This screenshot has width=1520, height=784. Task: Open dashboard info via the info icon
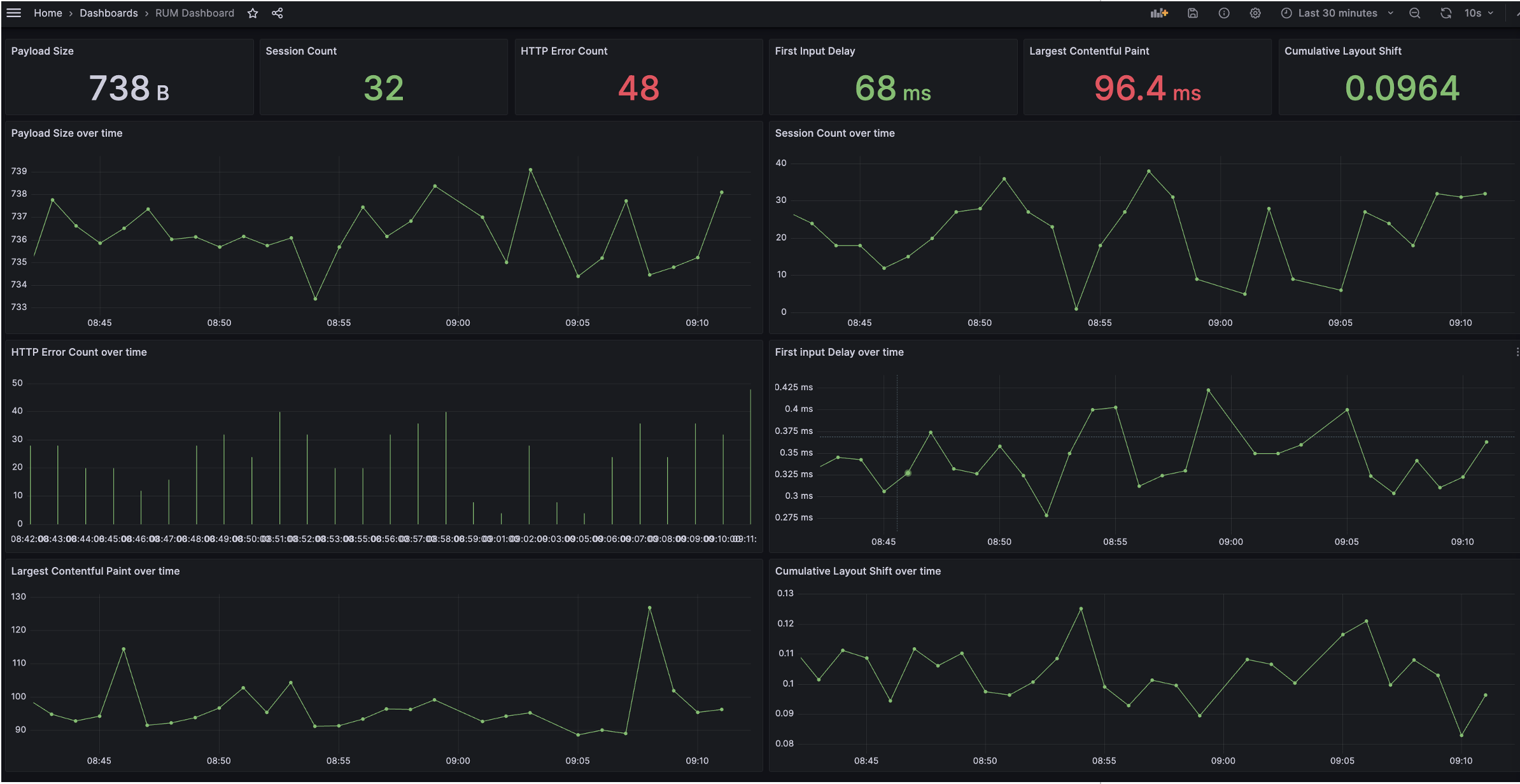point(1223,13)
